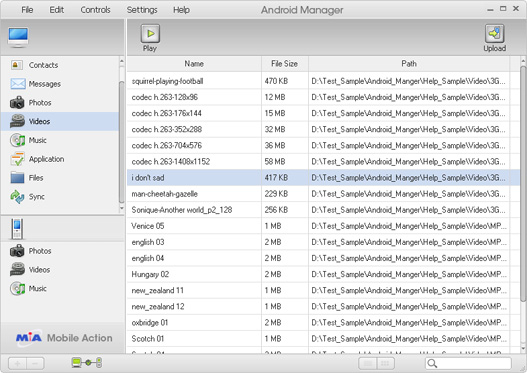This screenshot has width=527, height=373.
Task: Select the codec h.263-128x96 row
Action: tap(323, 97)
